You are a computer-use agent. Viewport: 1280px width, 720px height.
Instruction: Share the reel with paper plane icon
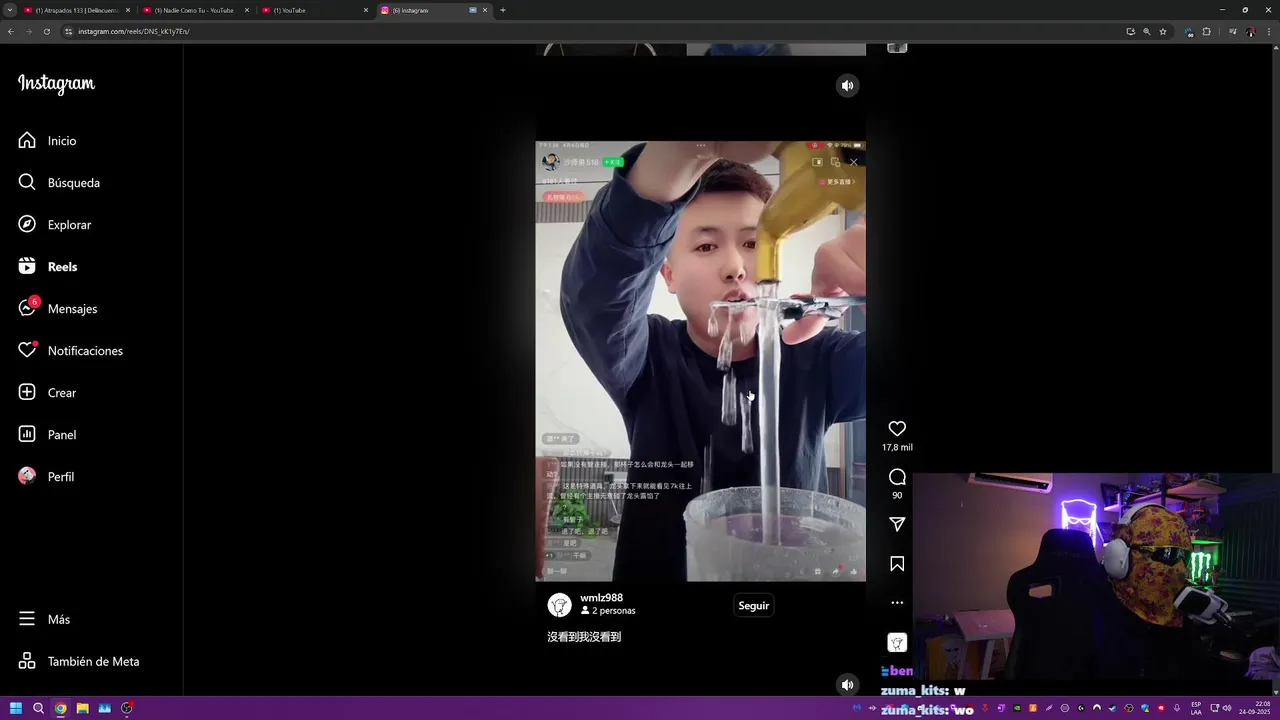coord(897,524)
